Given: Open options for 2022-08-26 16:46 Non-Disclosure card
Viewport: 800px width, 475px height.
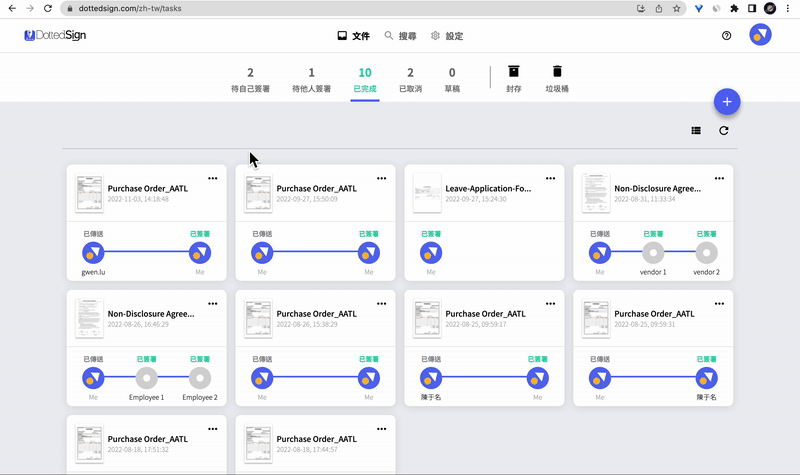Looking at the screenshot, I should click(x=213, y=304).
